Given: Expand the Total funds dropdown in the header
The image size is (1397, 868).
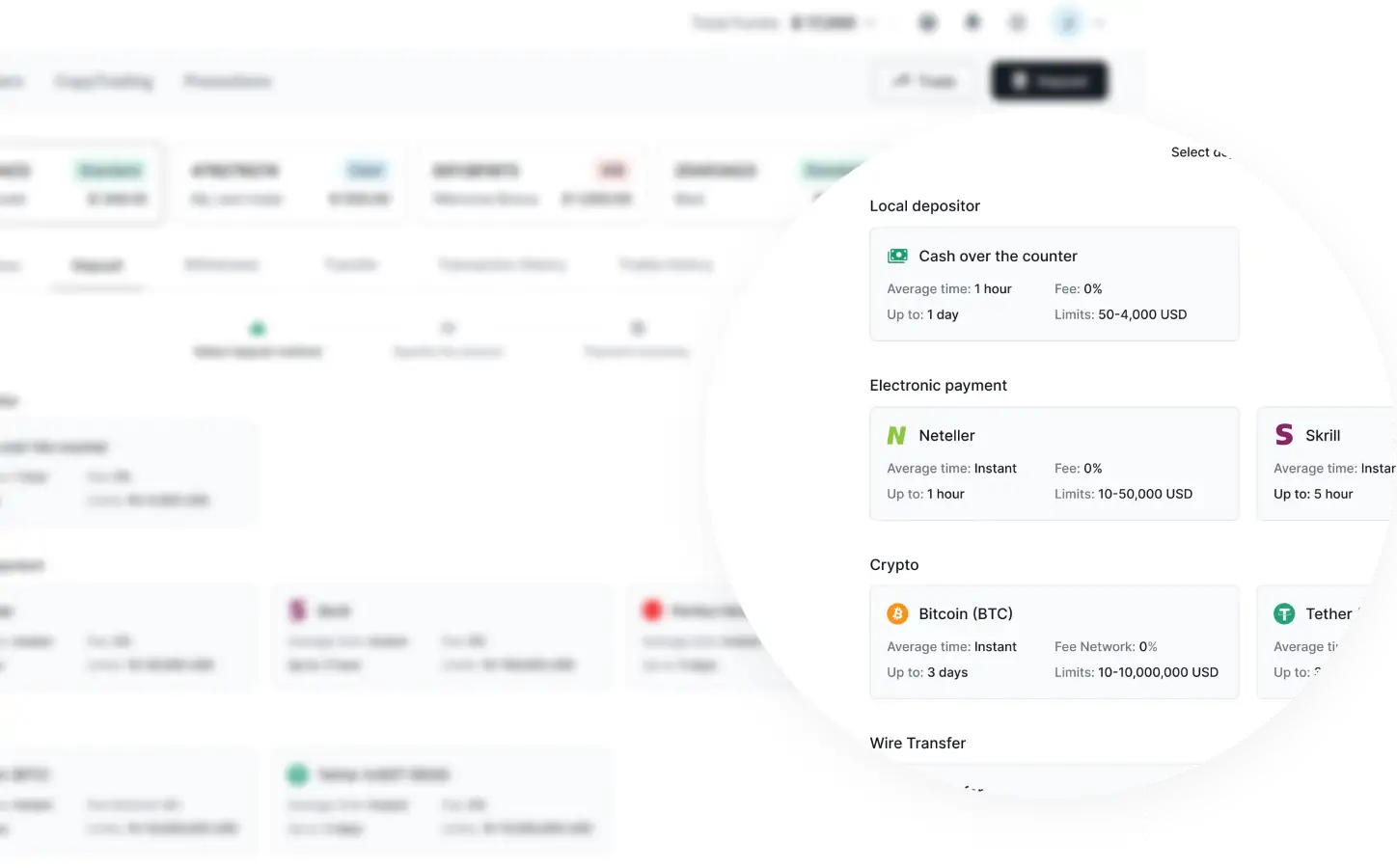Looking at the screenshot, I should click(x=870, y=22).
